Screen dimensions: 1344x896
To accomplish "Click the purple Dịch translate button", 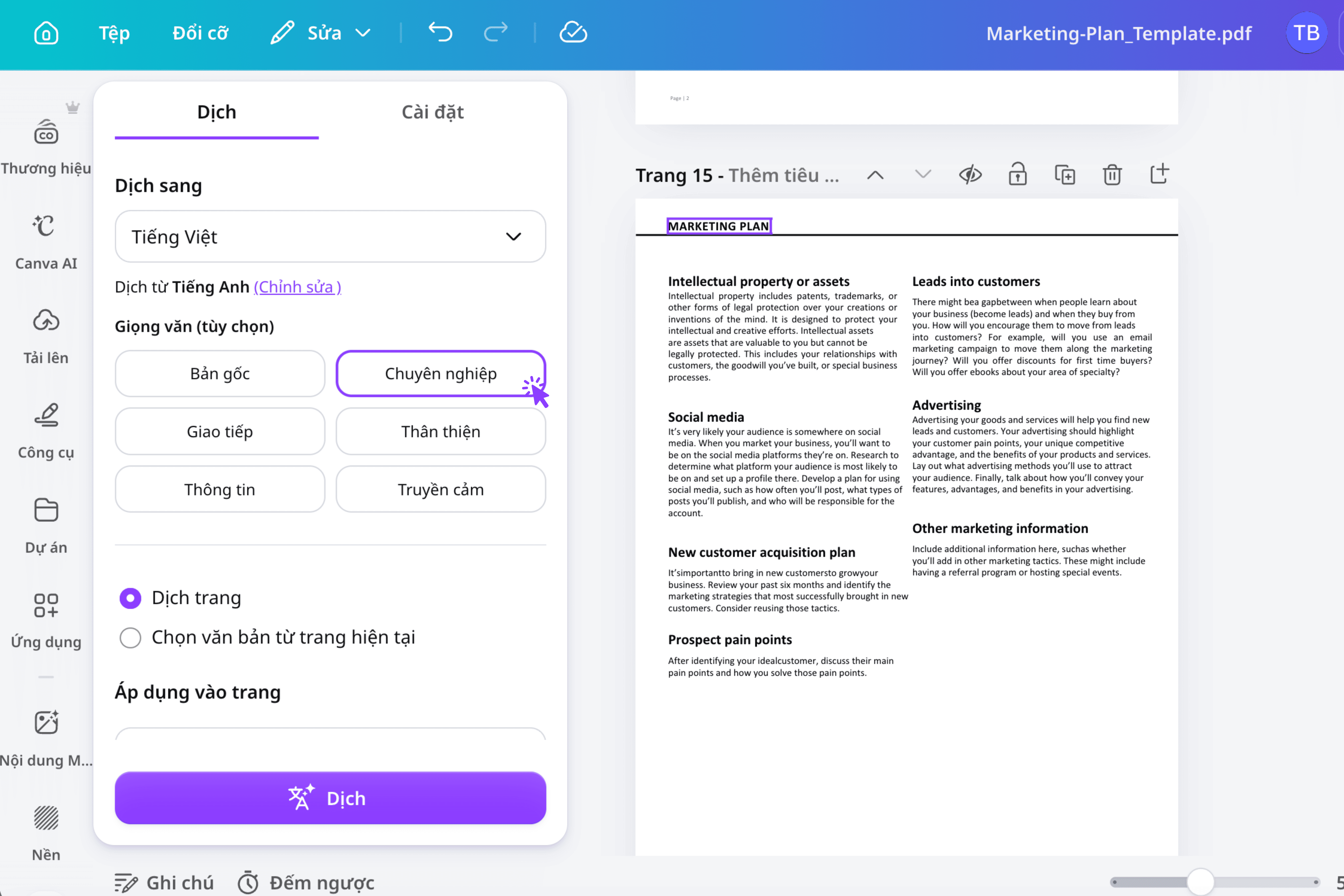I will tap(330, 798).
